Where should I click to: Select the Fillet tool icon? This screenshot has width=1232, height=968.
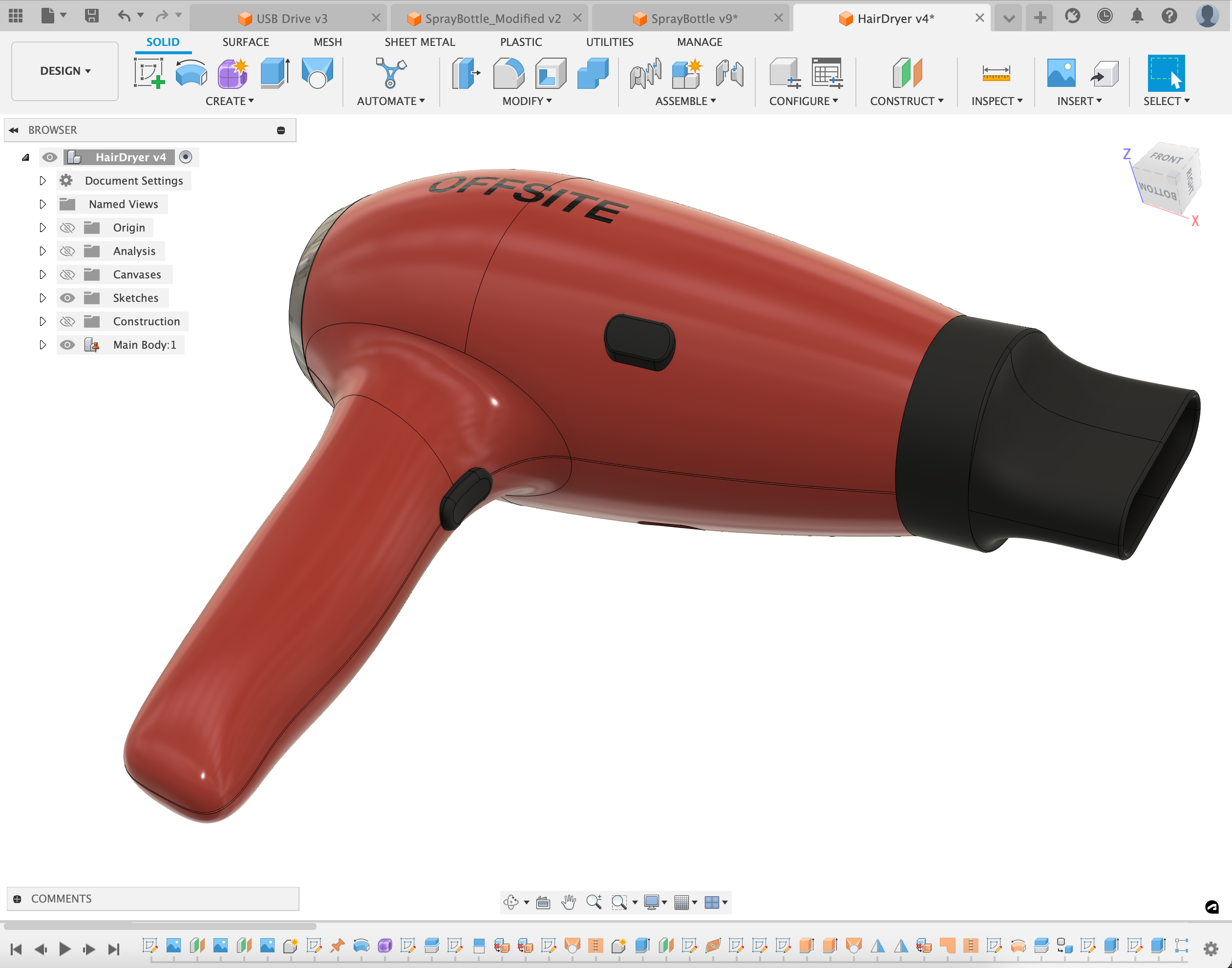coord(508,73)
